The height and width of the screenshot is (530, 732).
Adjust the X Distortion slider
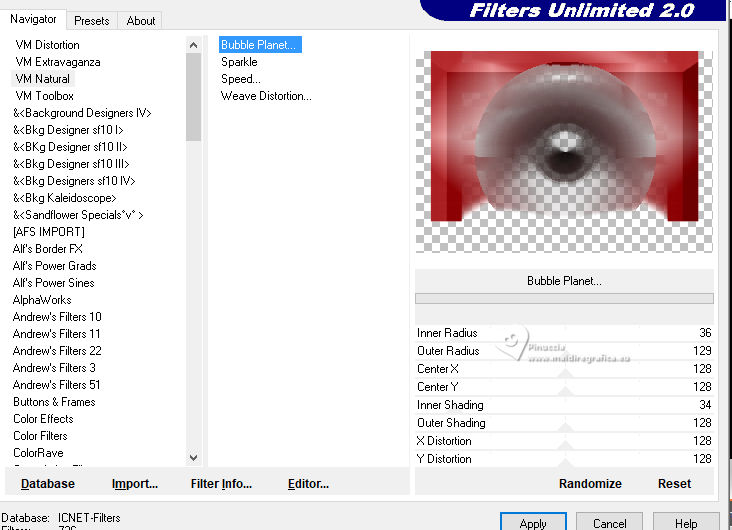564,441
